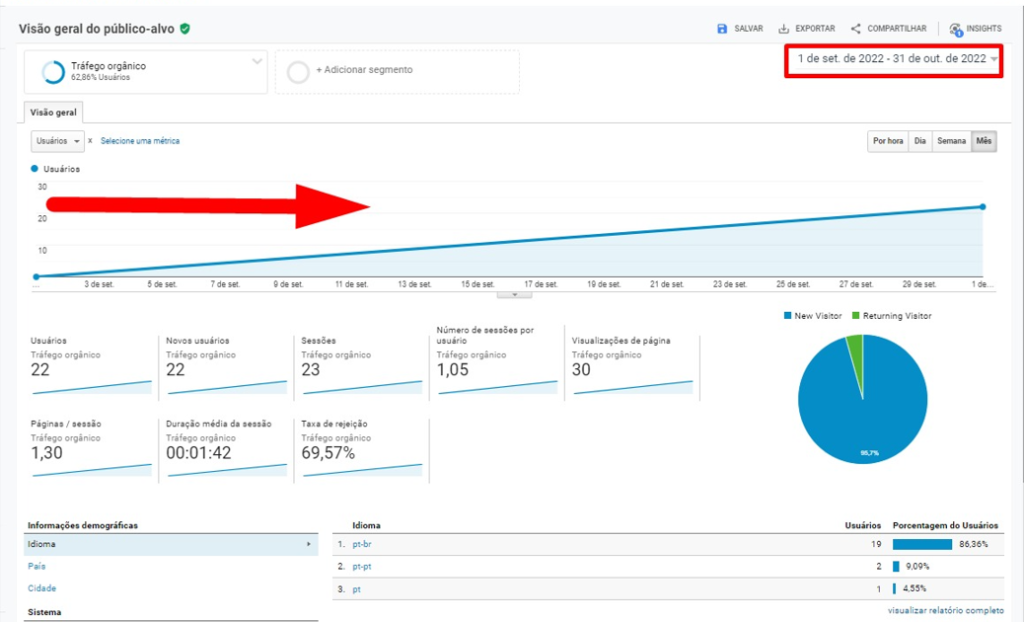Click the green verified shield icon
The width and height of the screenshot is (1024, 622).
(185, 28)
